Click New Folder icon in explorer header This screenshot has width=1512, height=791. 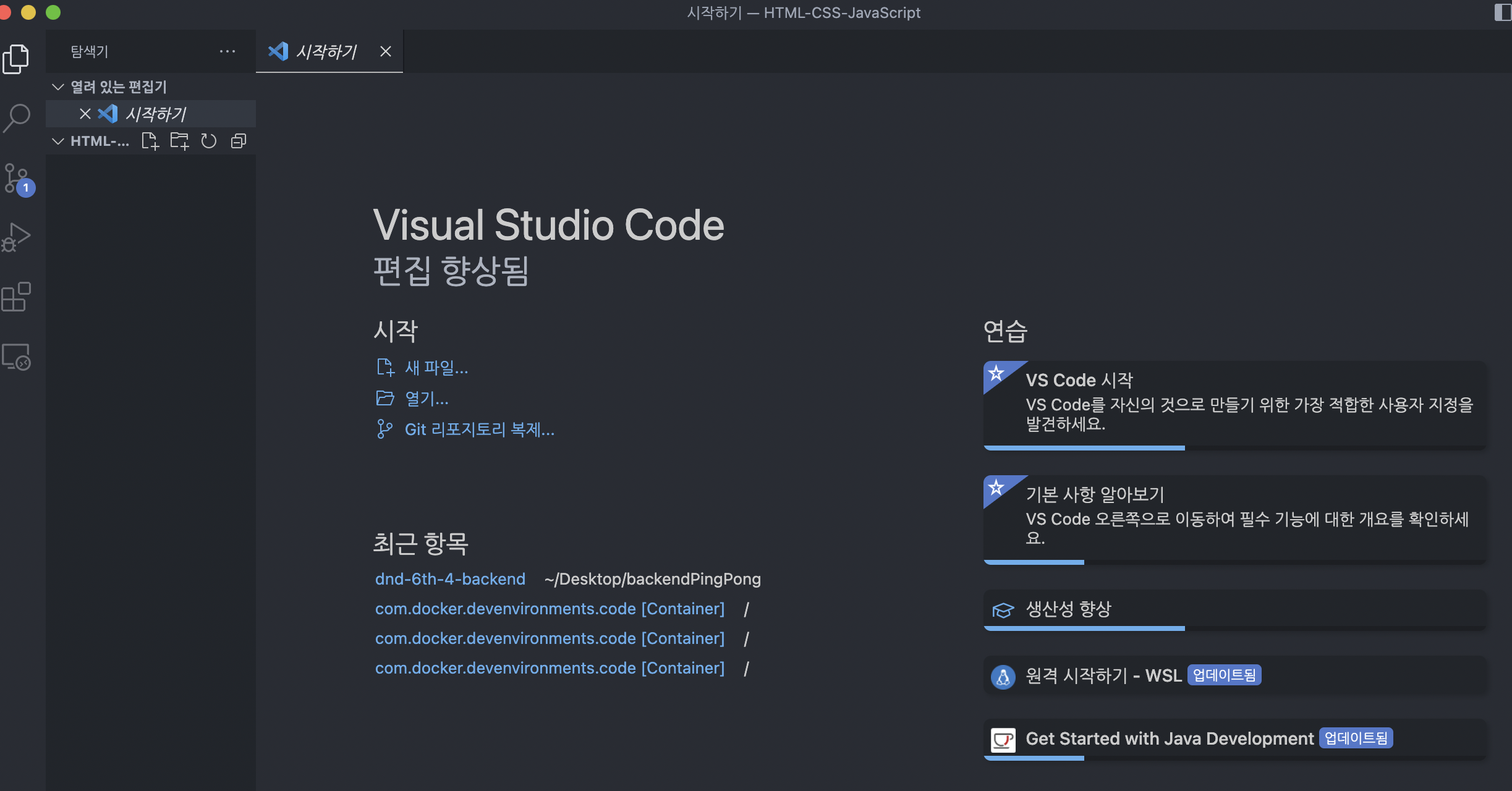tap(179, 142)
